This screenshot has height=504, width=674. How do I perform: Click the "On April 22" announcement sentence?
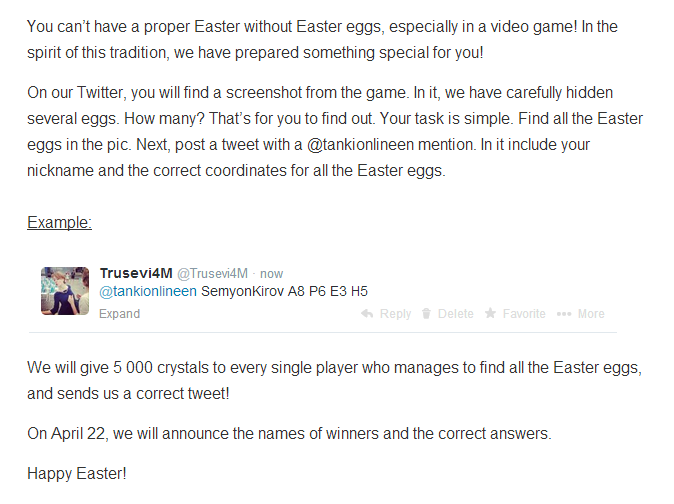point(289,434)
